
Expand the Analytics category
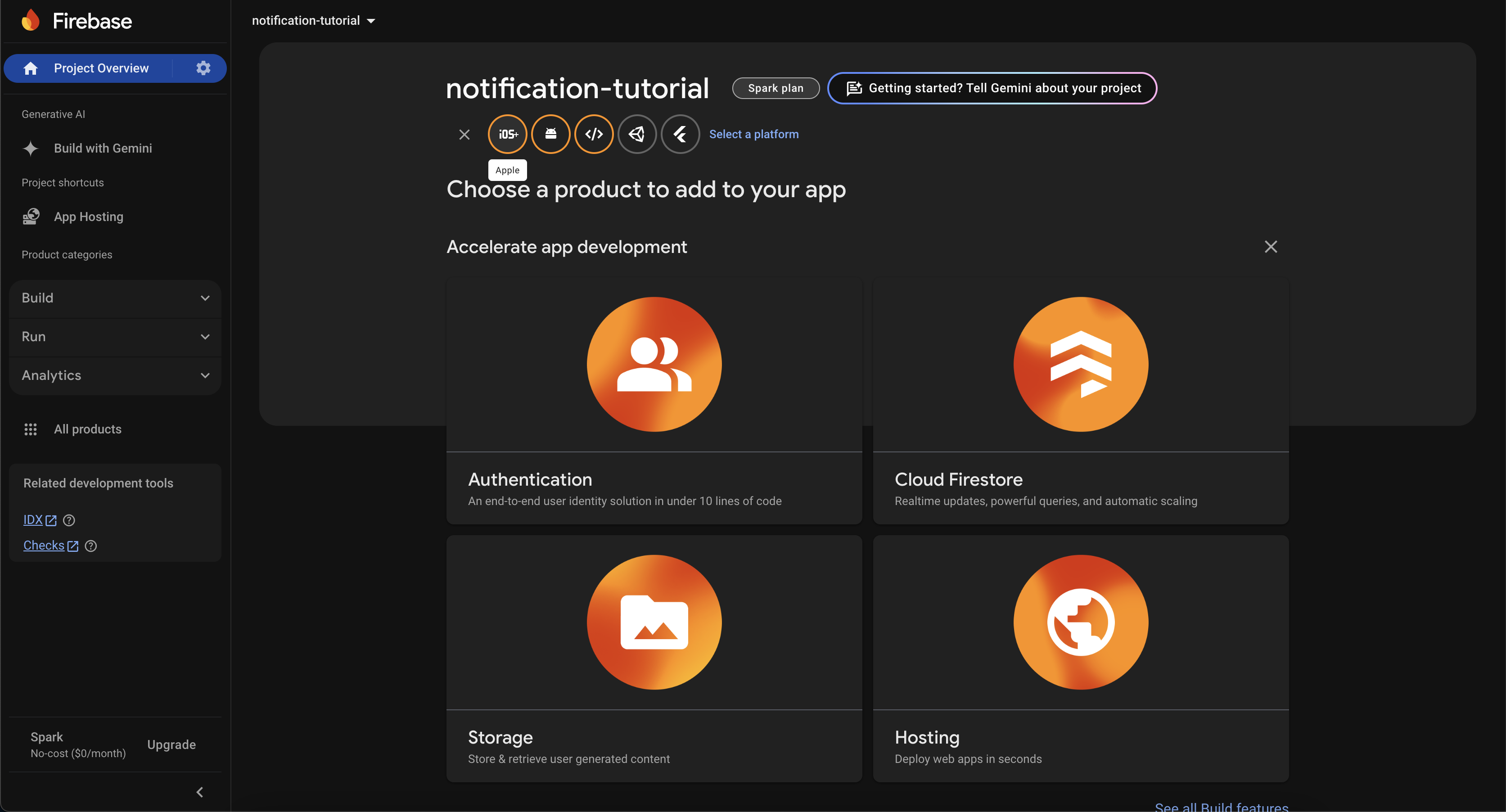pos(115,375)
